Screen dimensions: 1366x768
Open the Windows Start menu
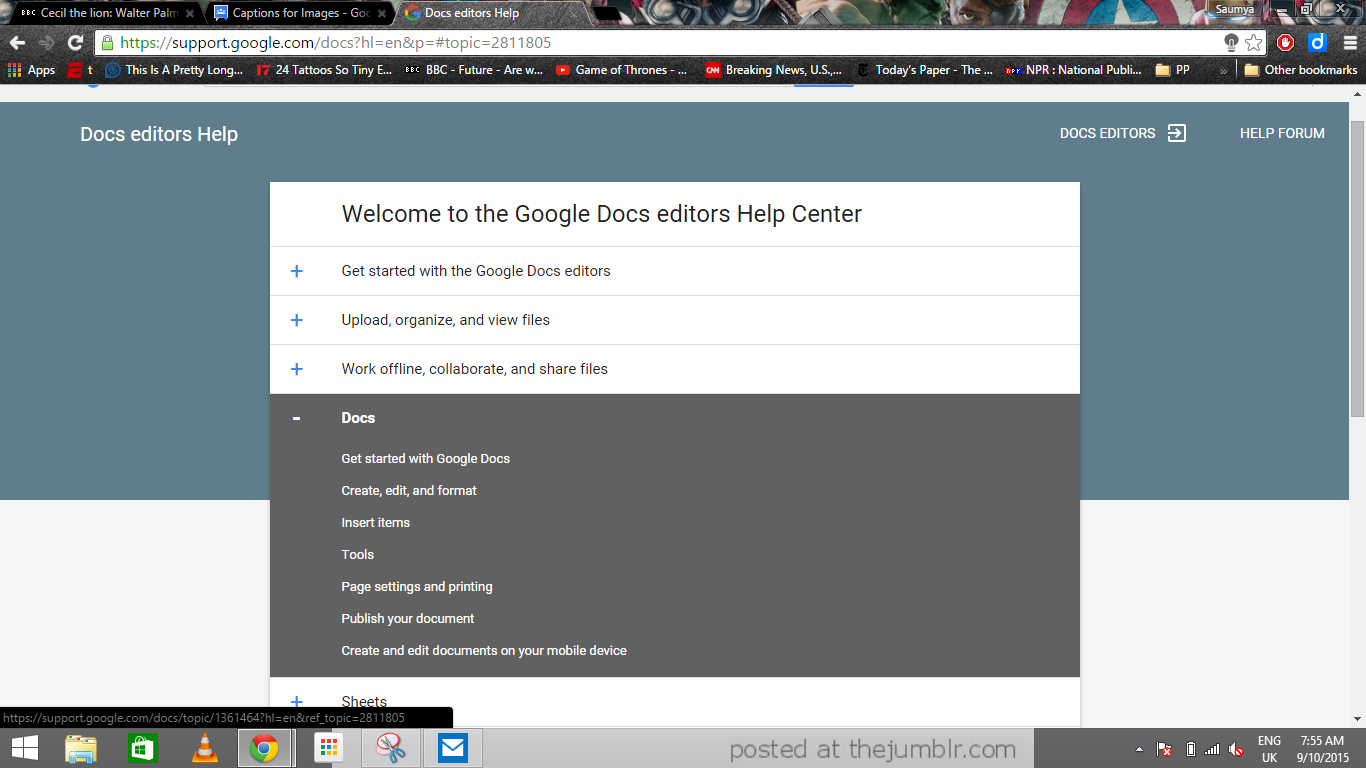coord(25,748)
